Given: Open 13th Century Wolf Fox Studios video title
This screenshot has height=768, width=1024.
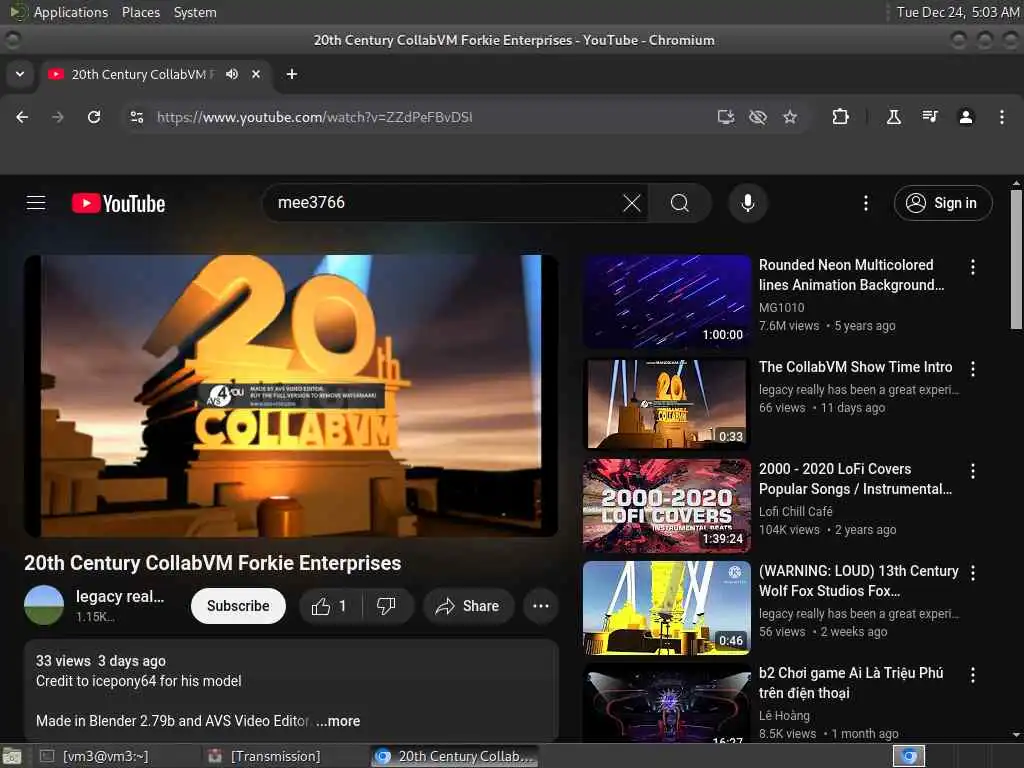Looking at the screenshot, I should click(x=859, y=581).
